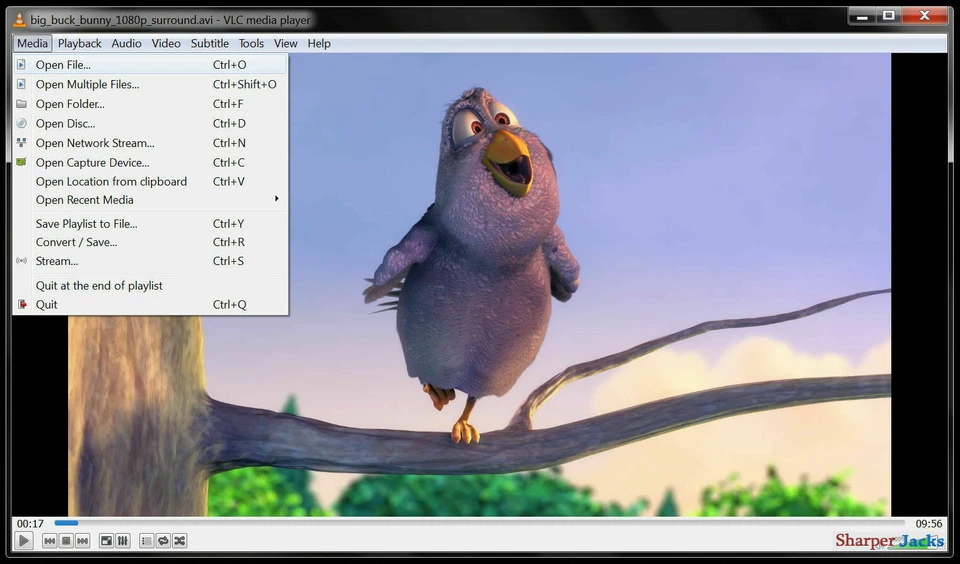Open the View menu
The width and height of the screenshot is (960, 564).
285,43
